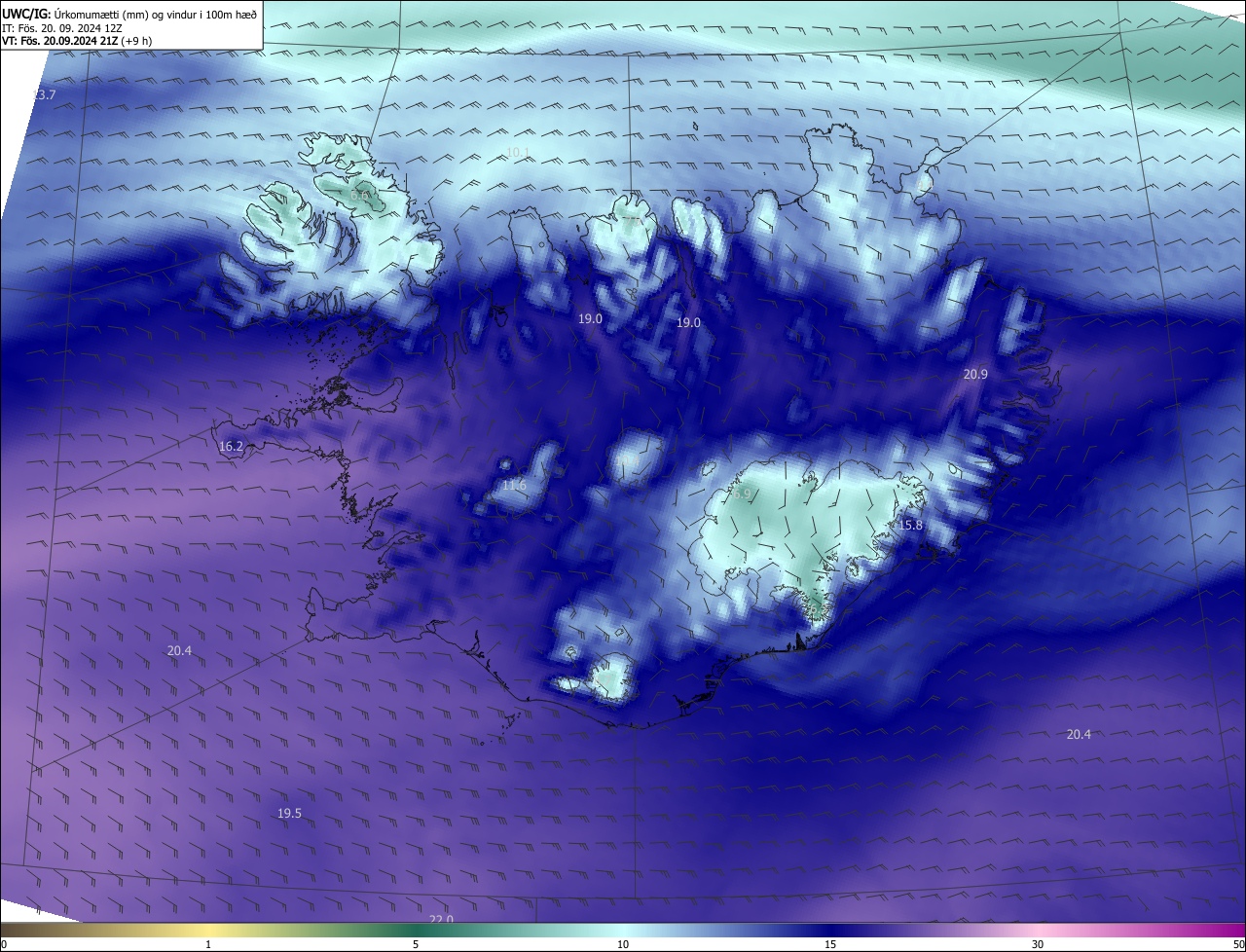Click the 6.6 value label over the Westfjords
This screenshot has width=1246, height=952.
359,196
